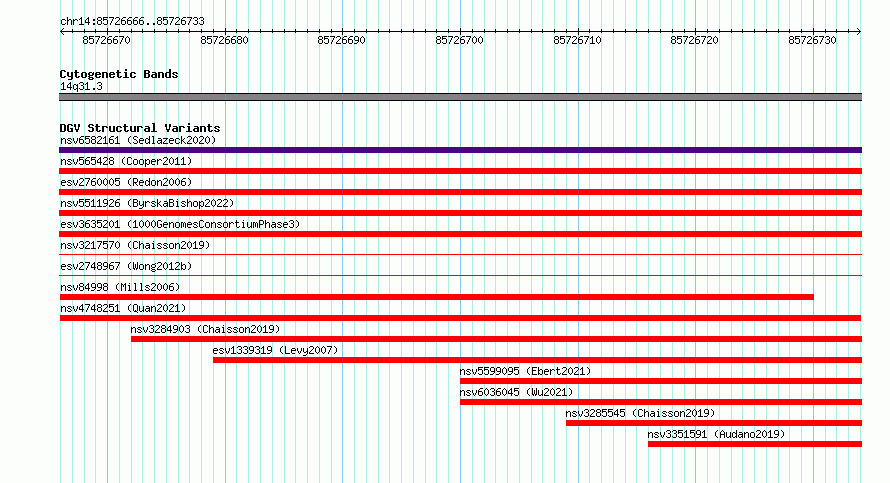Open esv3635201 (1000GenomesConsortiumPhase3) label
890x483 pixels.
[180, 224]
